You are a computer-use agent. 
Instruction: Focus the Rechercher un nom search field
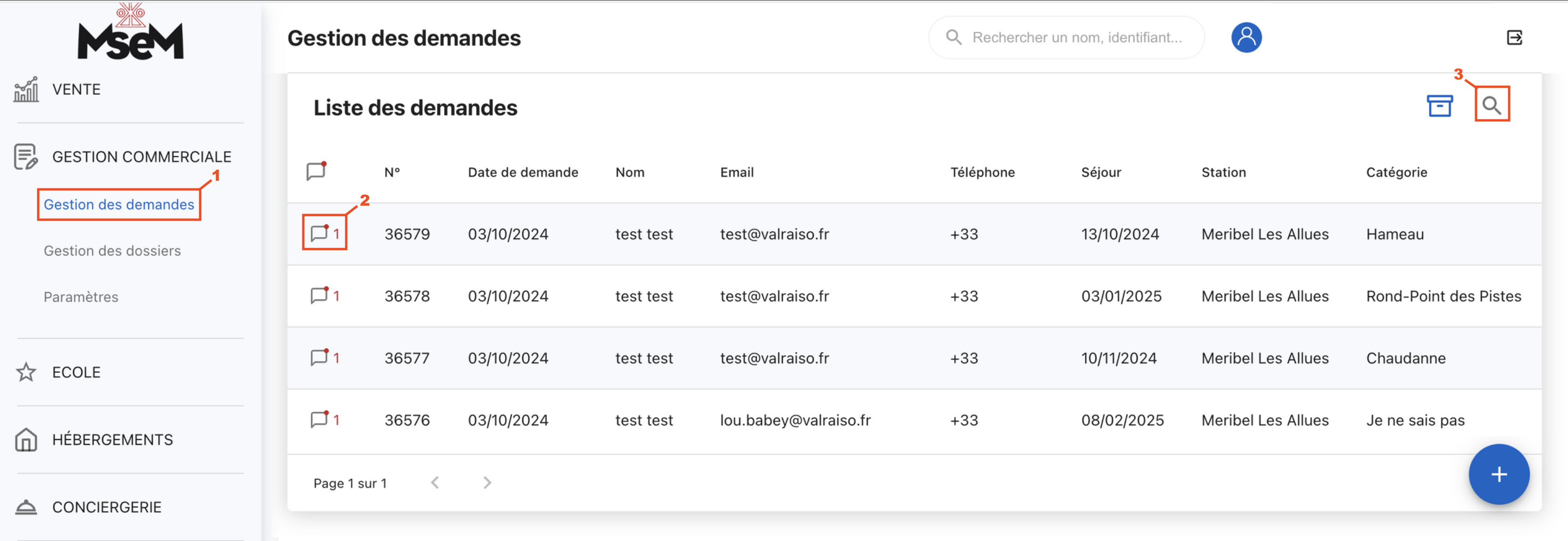[x=1076, y=38]
